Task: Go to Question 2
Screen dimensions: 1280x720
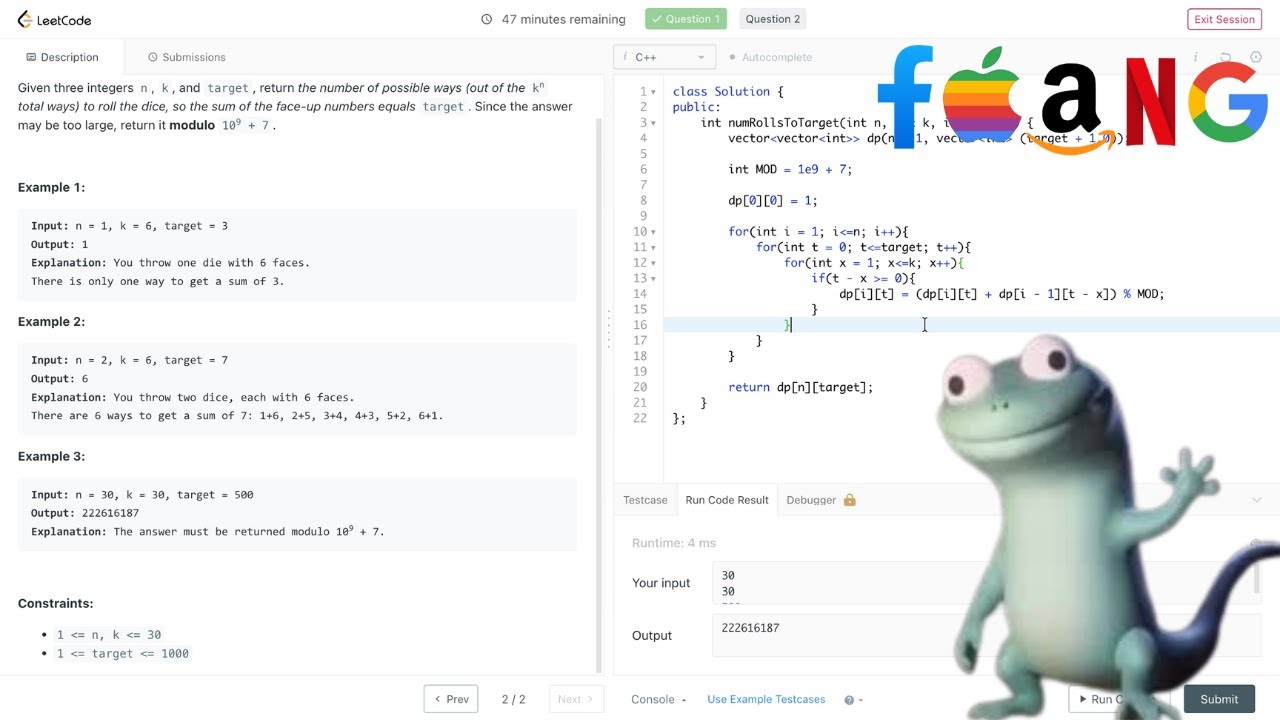Action: [x=773, y=19]
